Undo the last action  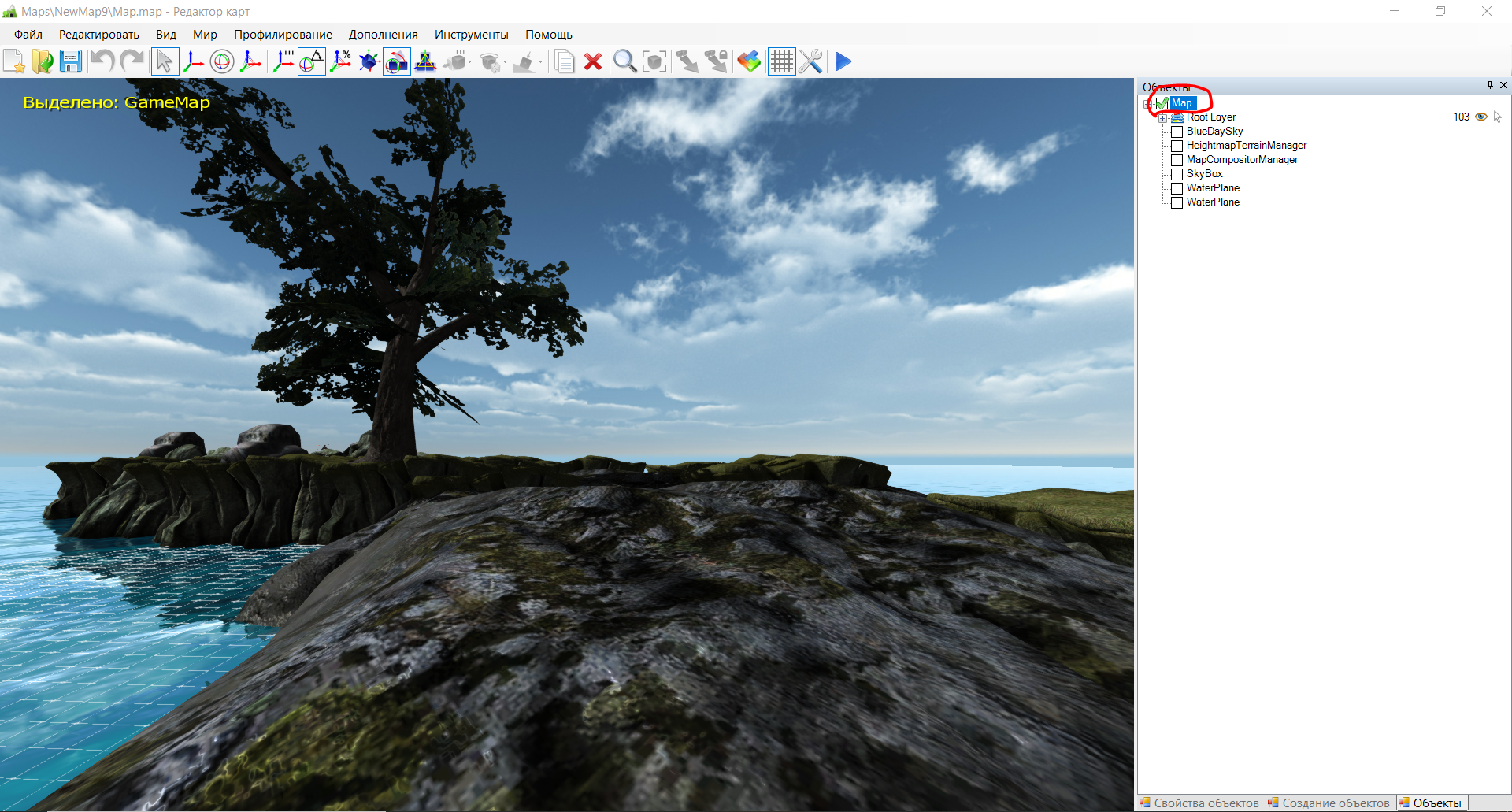coord(102,61)
